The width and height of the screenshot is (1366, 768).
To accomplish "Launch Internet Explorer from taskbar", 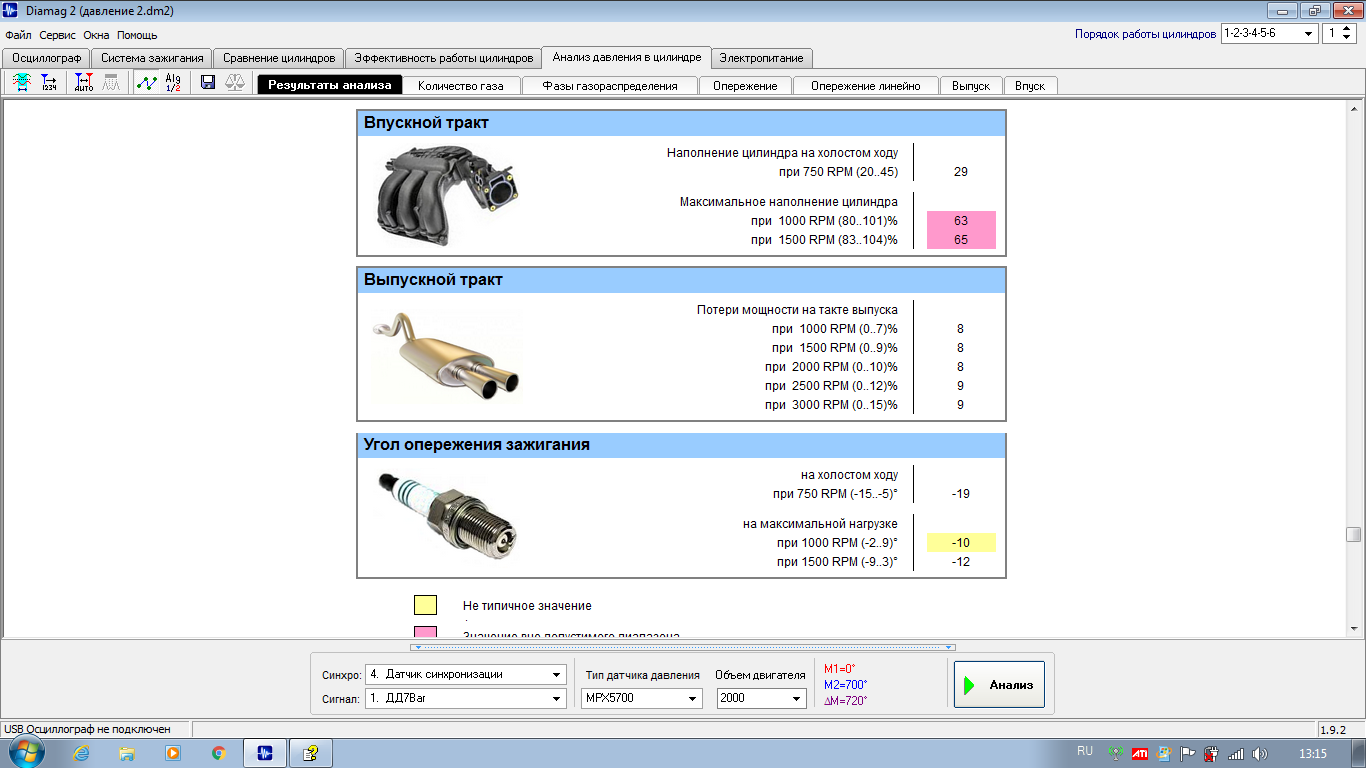I will pos(82,753).
